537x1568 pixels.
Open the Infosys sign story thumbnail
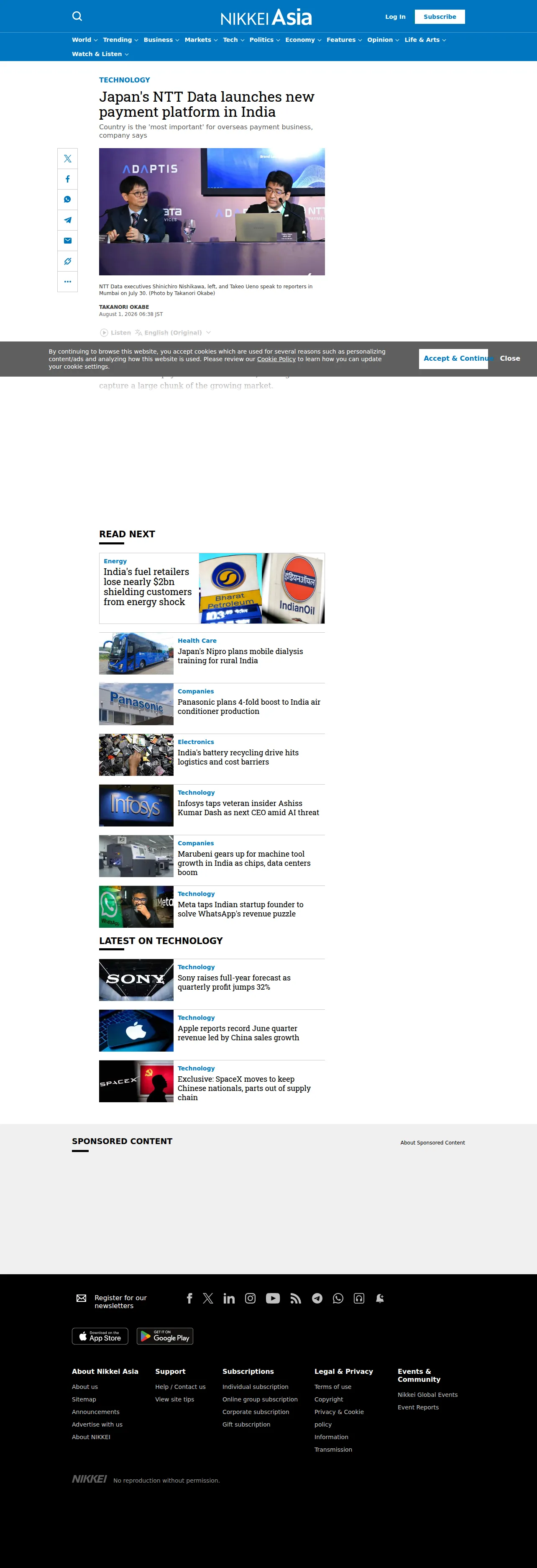tap(136, 805)
